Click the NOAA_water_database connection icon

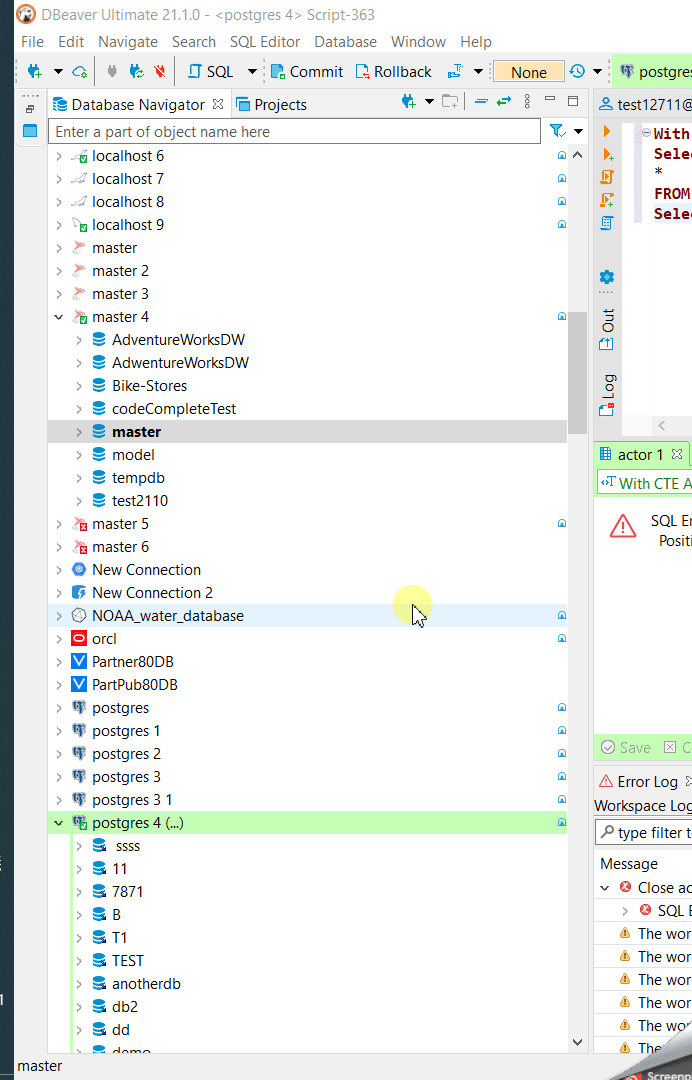tap(80, 616)
